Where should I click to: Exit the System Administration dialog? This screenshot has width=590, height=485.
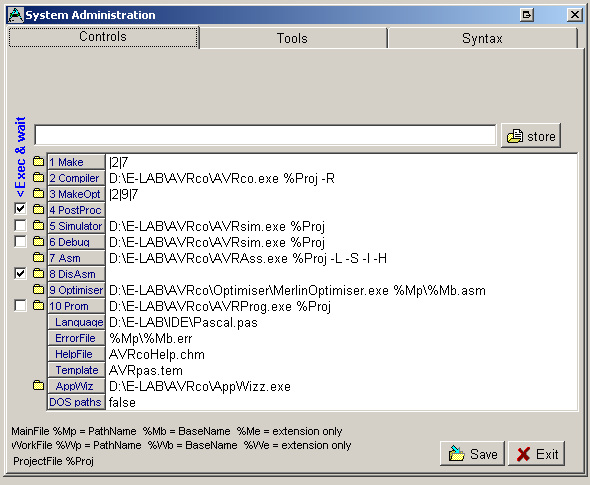tap(537, 454)
